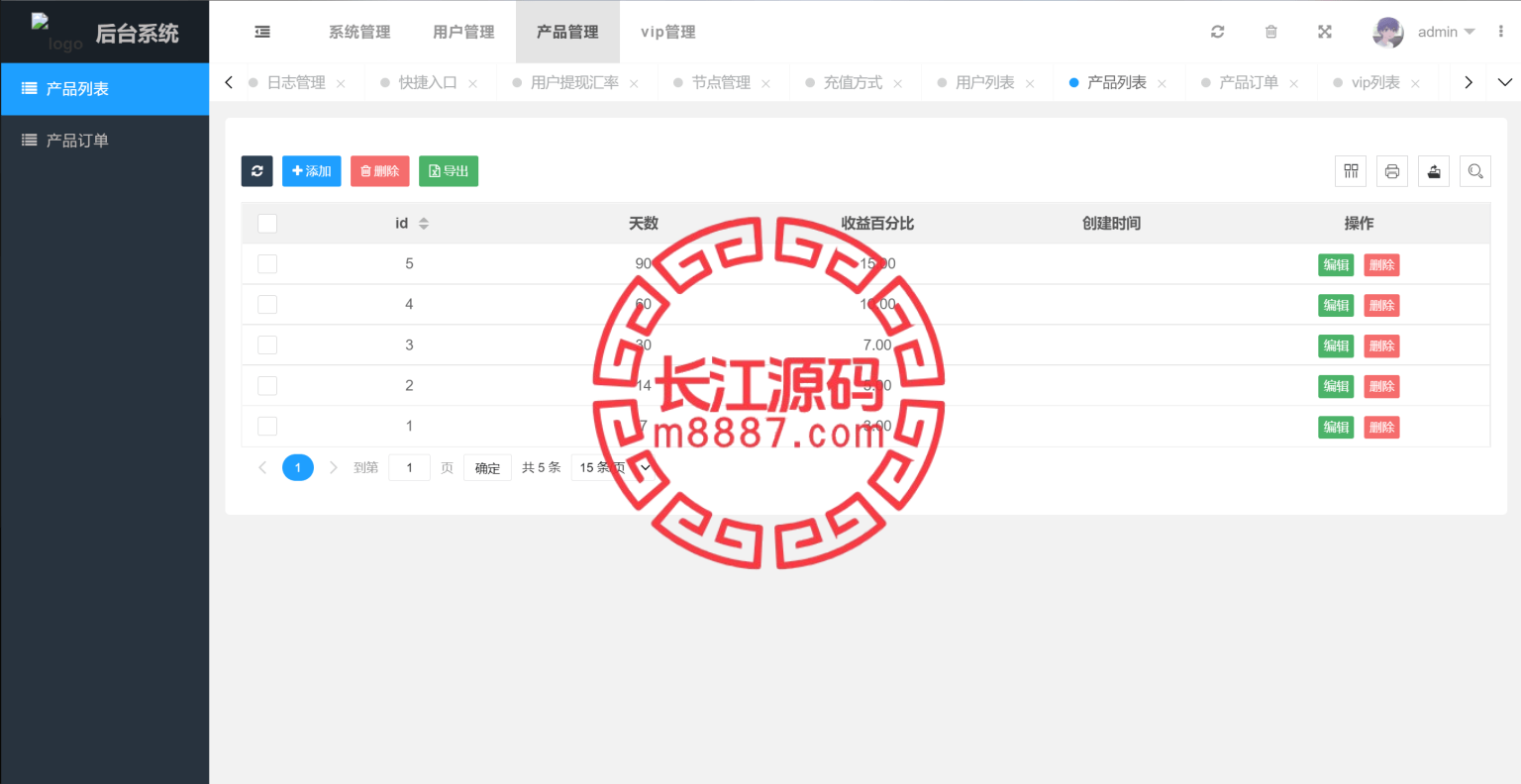This screenshot has height=784, width=1521.
Task: Check the row with id 1
Action: (267, 427)
